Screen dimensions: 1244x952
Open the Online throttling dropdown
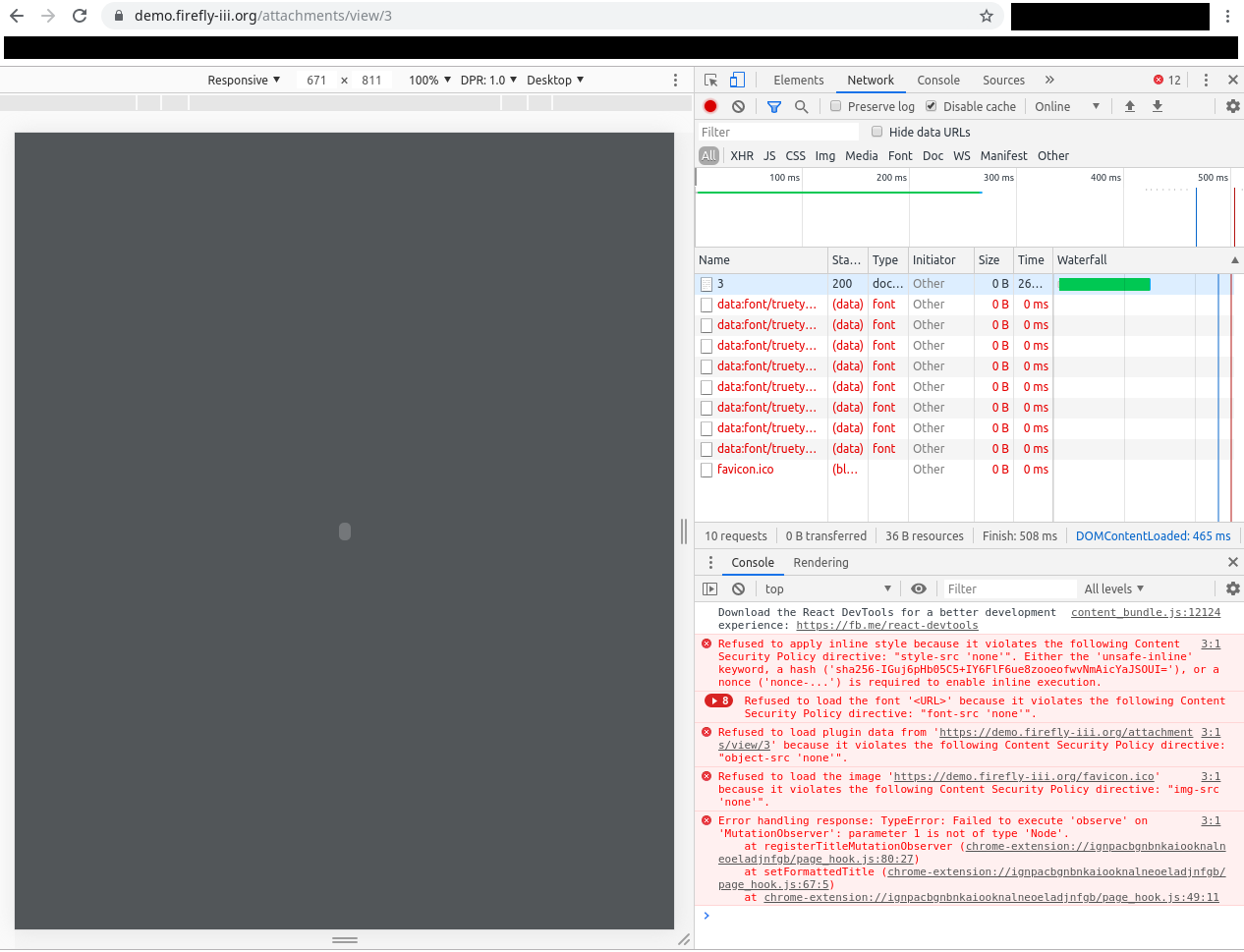(1067, 106)
